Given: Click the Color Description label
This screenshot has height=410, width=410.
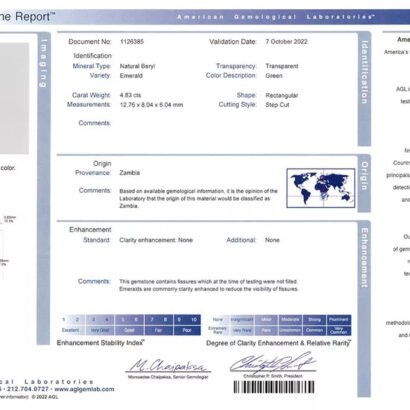Looking at the screenshot, I should pyautogui.click(x=231, y=76).
